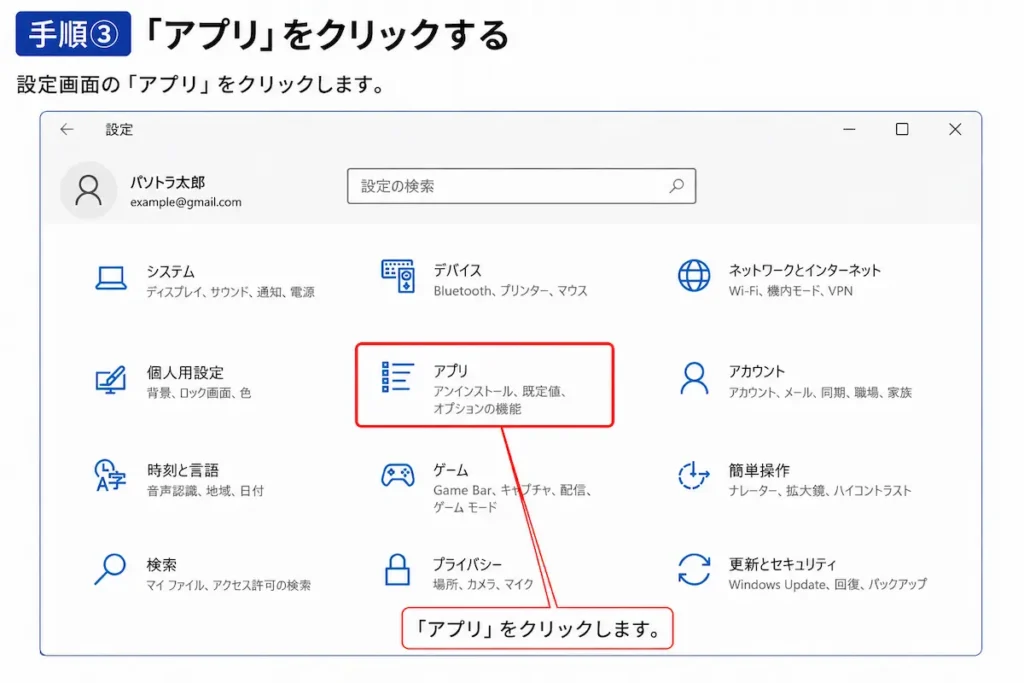
Task: Click the Apps list icon
Action: 398,377
